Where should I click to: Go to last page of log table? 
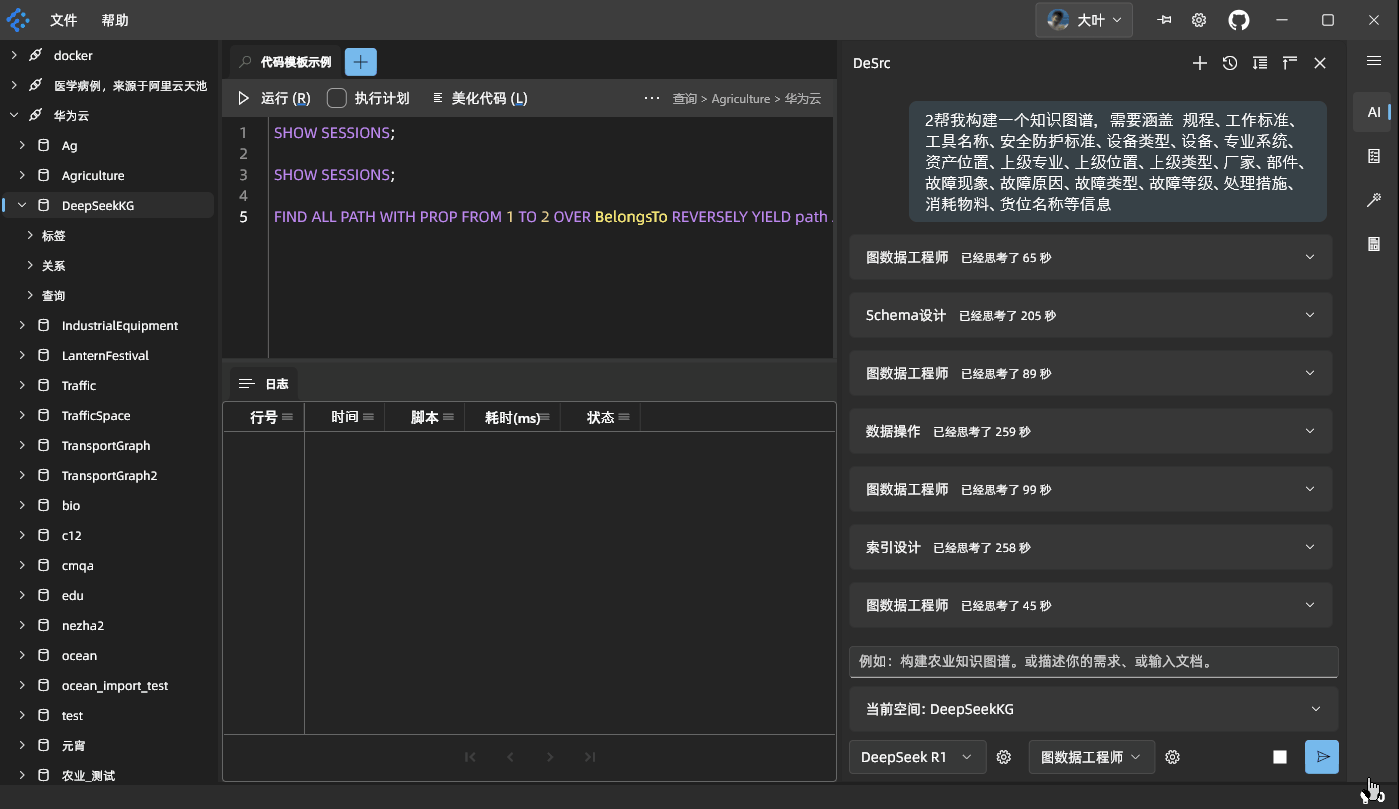coord(590,757)
